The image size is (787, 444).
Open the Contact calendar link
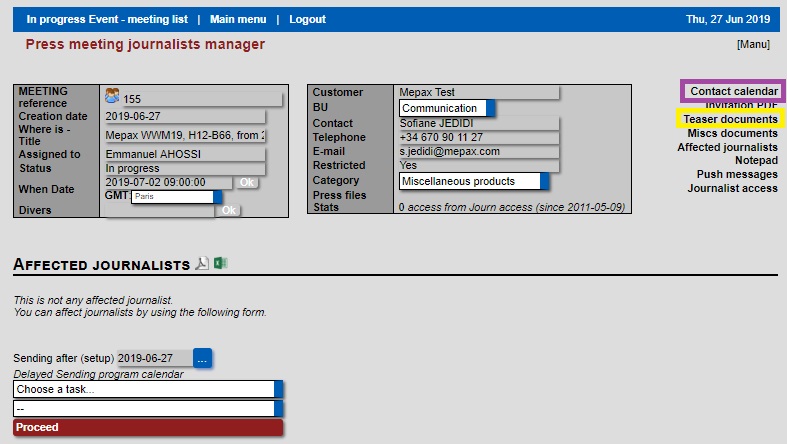[x=733, y=91]
